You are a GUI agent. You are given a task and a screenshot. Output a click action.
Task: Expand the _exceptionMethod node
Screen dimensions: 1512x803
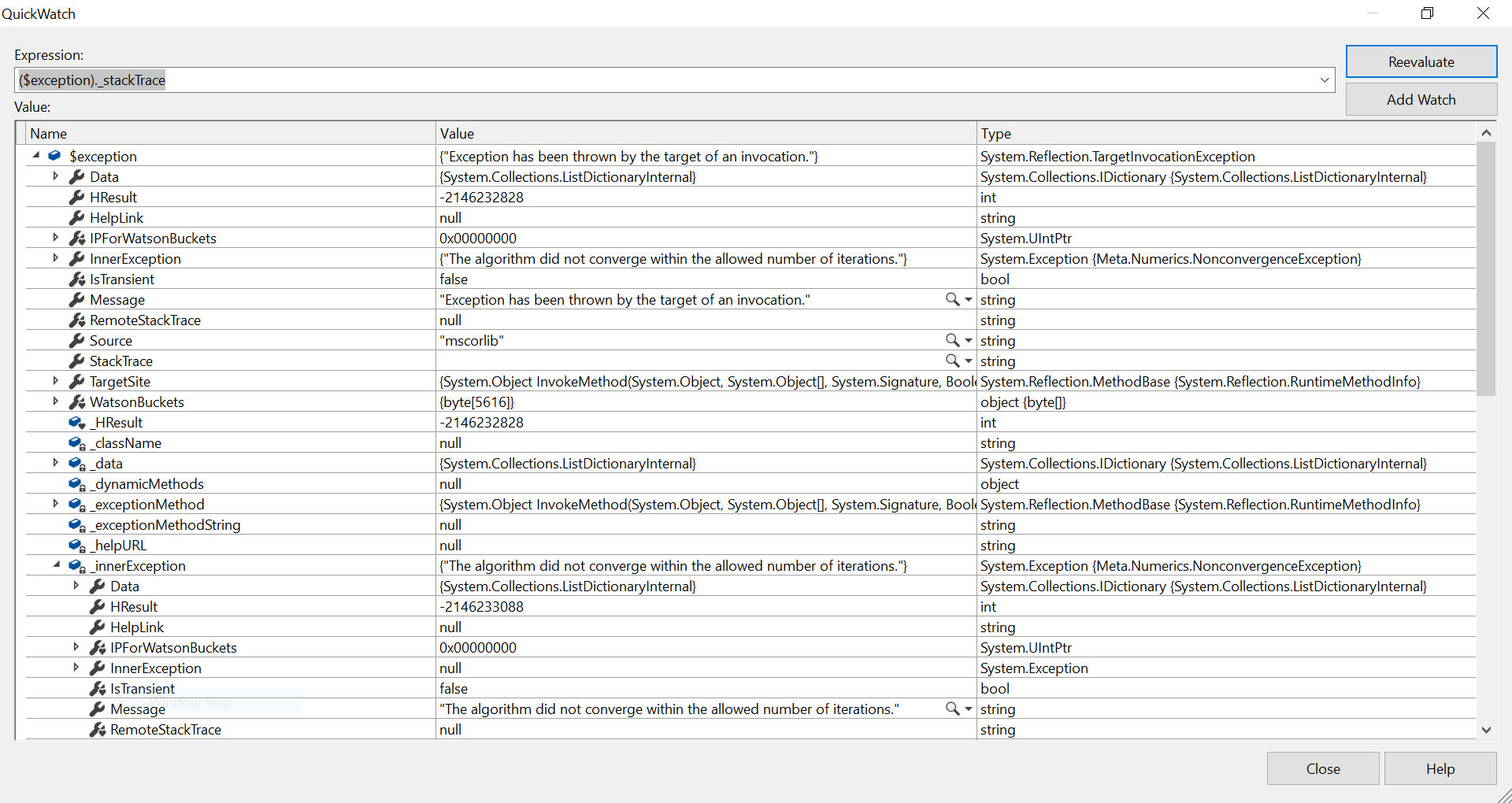(55, 503)
